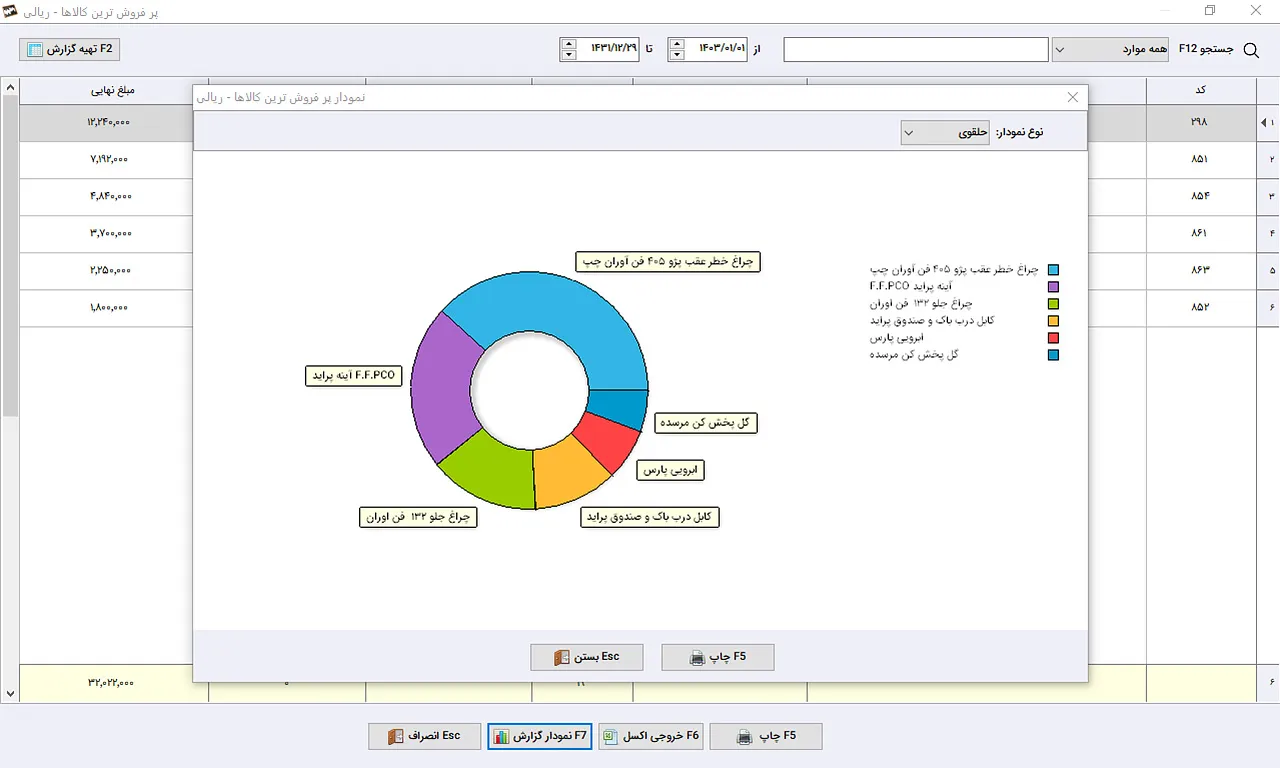Screen dimensions: 1280x768
Task: Click the printer icon in chart dialog
Action: (698, 658)
